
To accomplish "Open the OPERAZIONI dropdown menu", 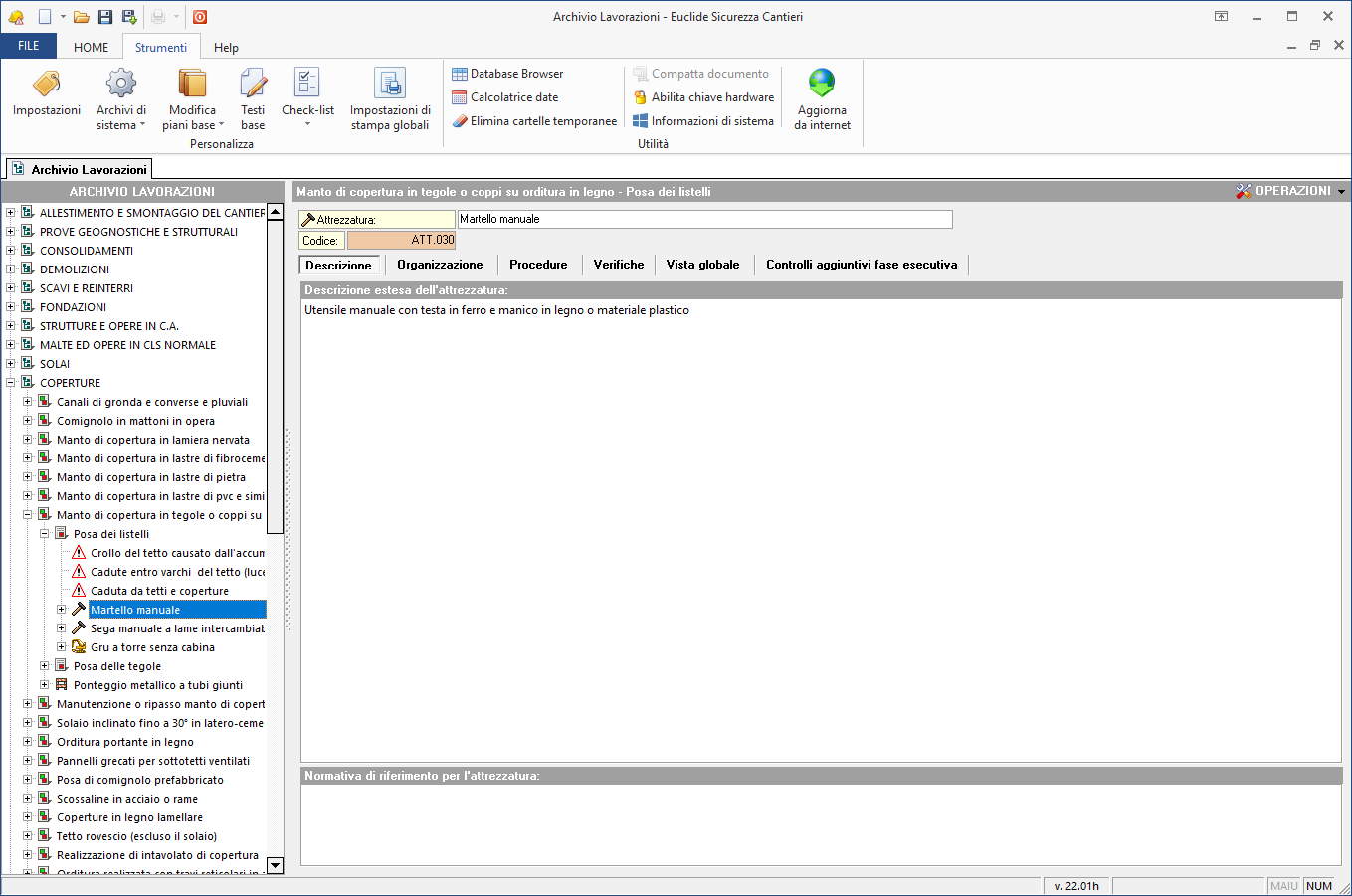I will 1290,191.
